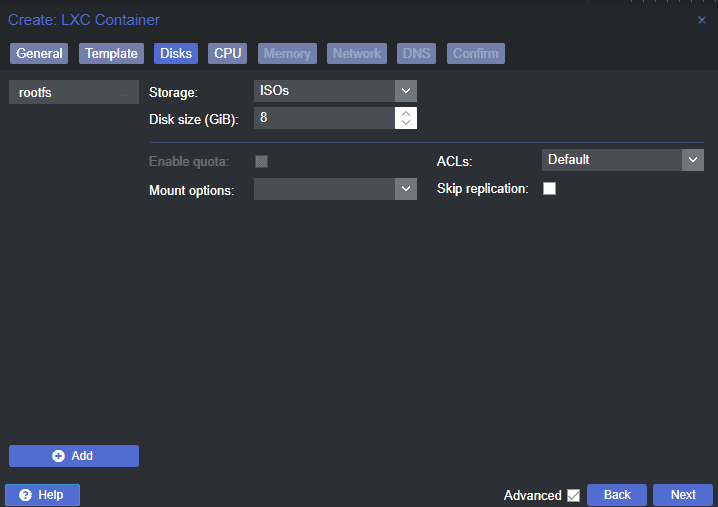Increase disk size with up arrow
The image size is (718, 507).
(405, 113)
